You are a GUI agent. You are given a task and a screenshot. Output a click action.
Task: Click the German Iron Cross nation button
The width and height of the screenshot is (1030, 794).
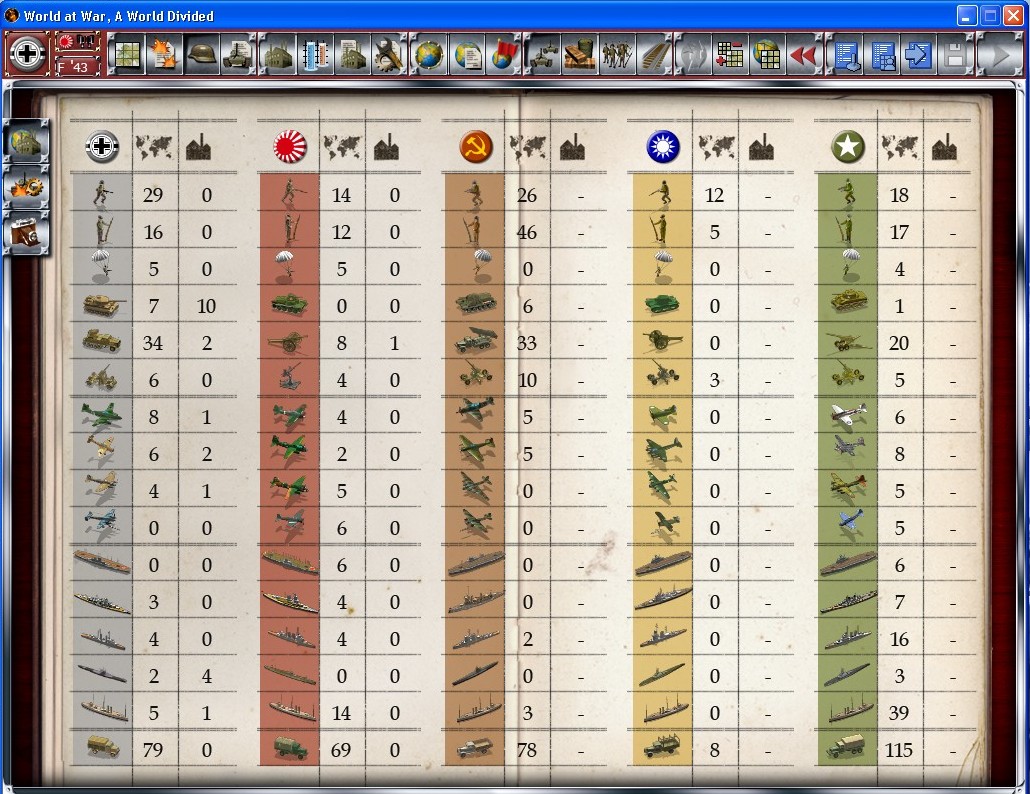28,54
